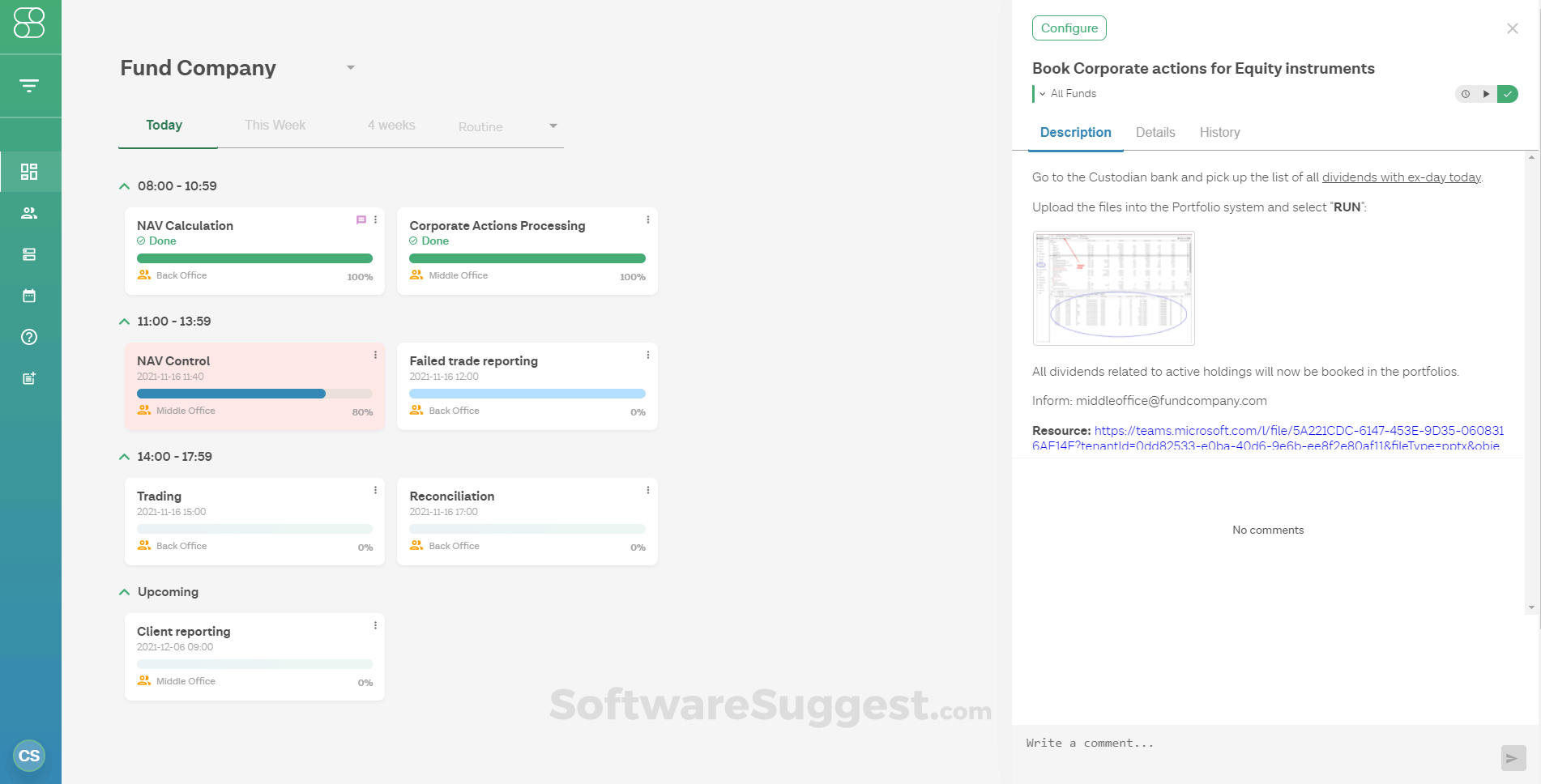Image resolution: width=1541 pixels, height=784 pixels.
Task: Open the calendar icon in the sidebar
Action: click(x=29, y=296)
